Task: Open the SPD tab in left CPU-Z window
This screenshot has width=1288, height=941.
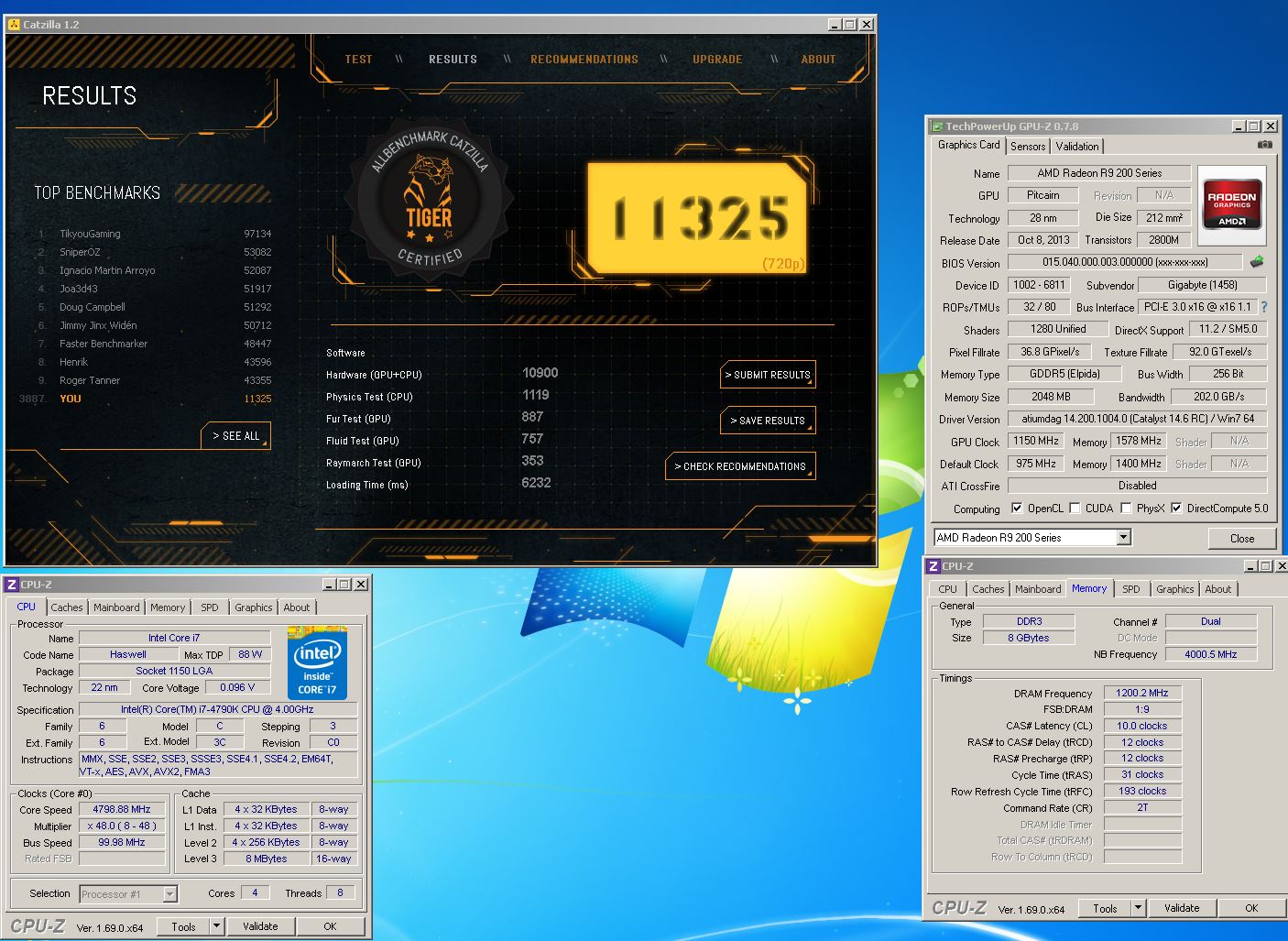Action: pos(210,607)
